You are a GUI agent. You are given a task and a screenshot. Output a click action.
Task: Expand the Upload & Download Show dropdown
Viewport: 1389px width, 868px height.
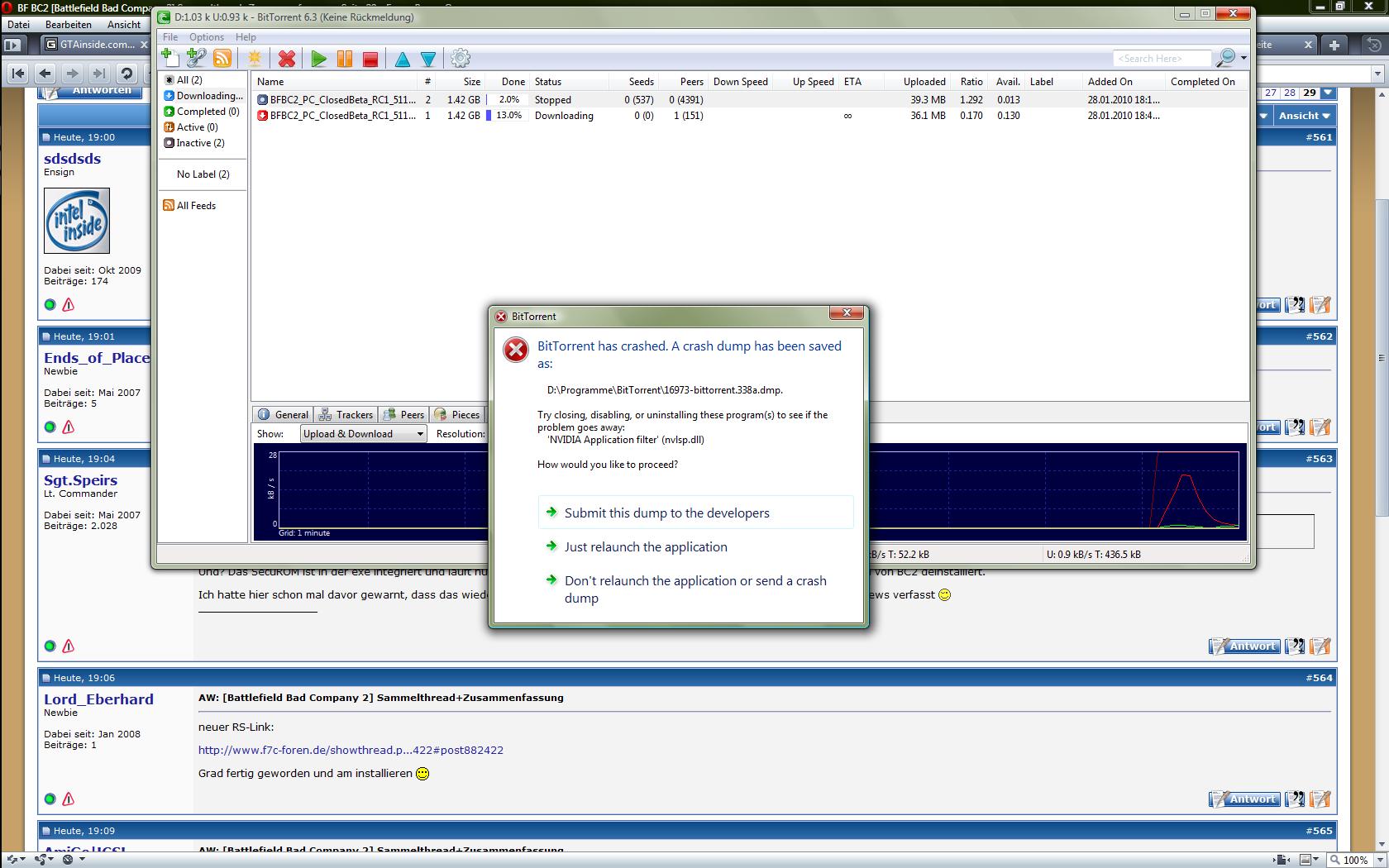coord(364,434)
